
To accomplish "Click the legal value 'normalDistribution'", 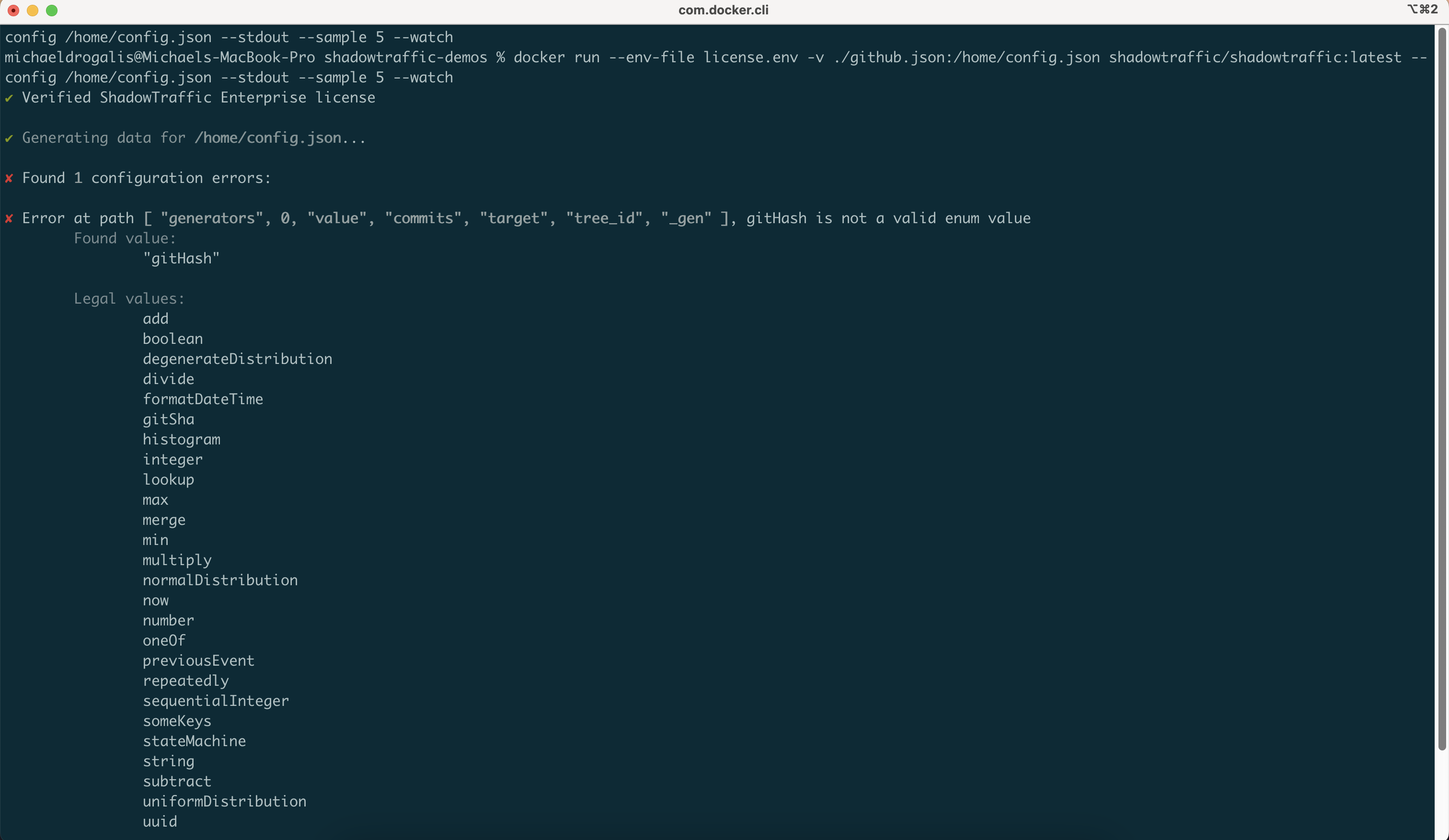I will point(220,580).
